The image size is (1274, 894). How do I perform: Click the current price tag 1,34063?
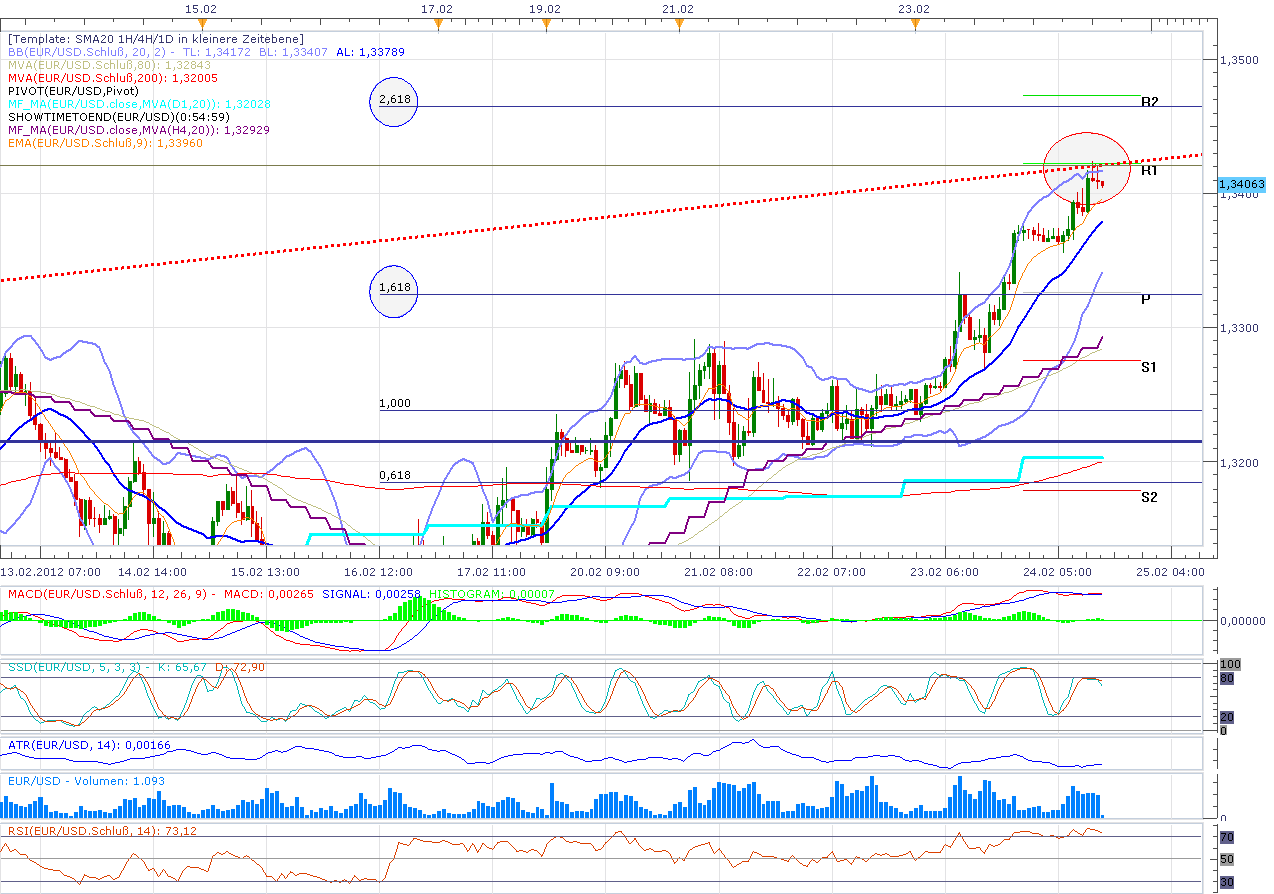[x=1242, y=184]
